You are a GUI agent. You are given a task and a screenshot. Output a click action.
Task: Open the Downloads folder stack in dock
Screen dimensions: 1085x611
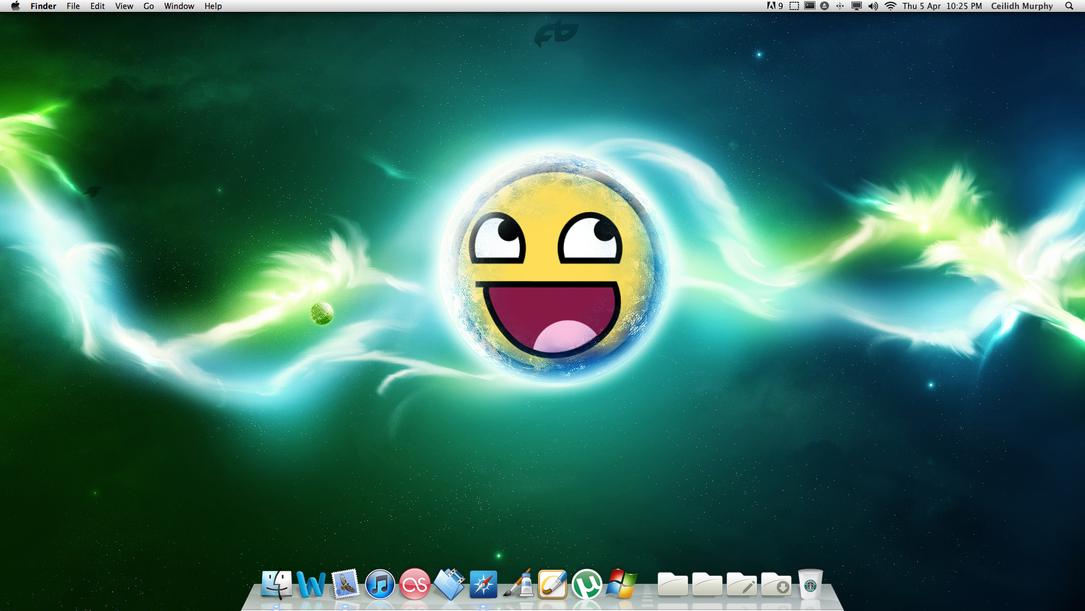(x=776, y=584)
